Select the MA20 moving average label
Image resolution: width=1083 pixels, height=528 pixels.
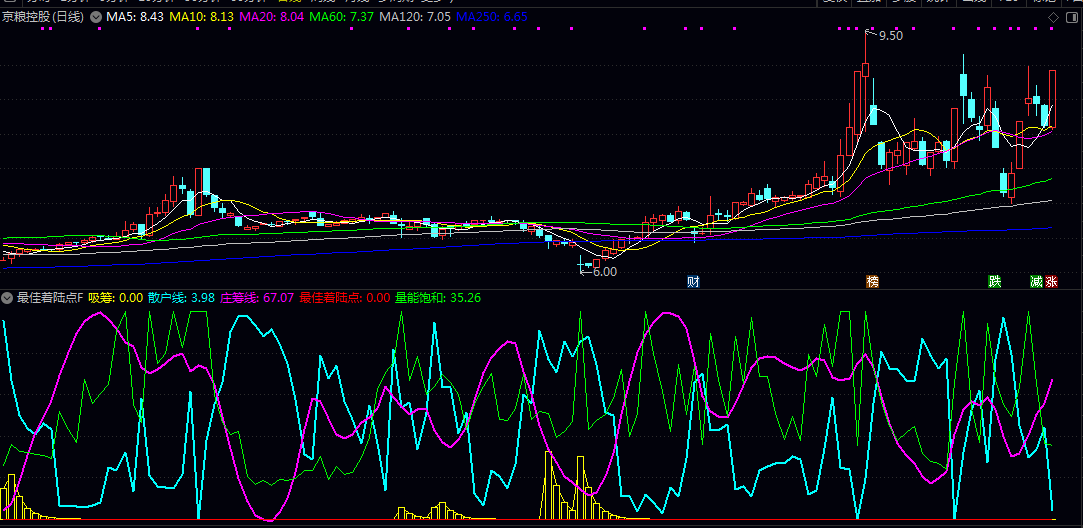point(272,17)
